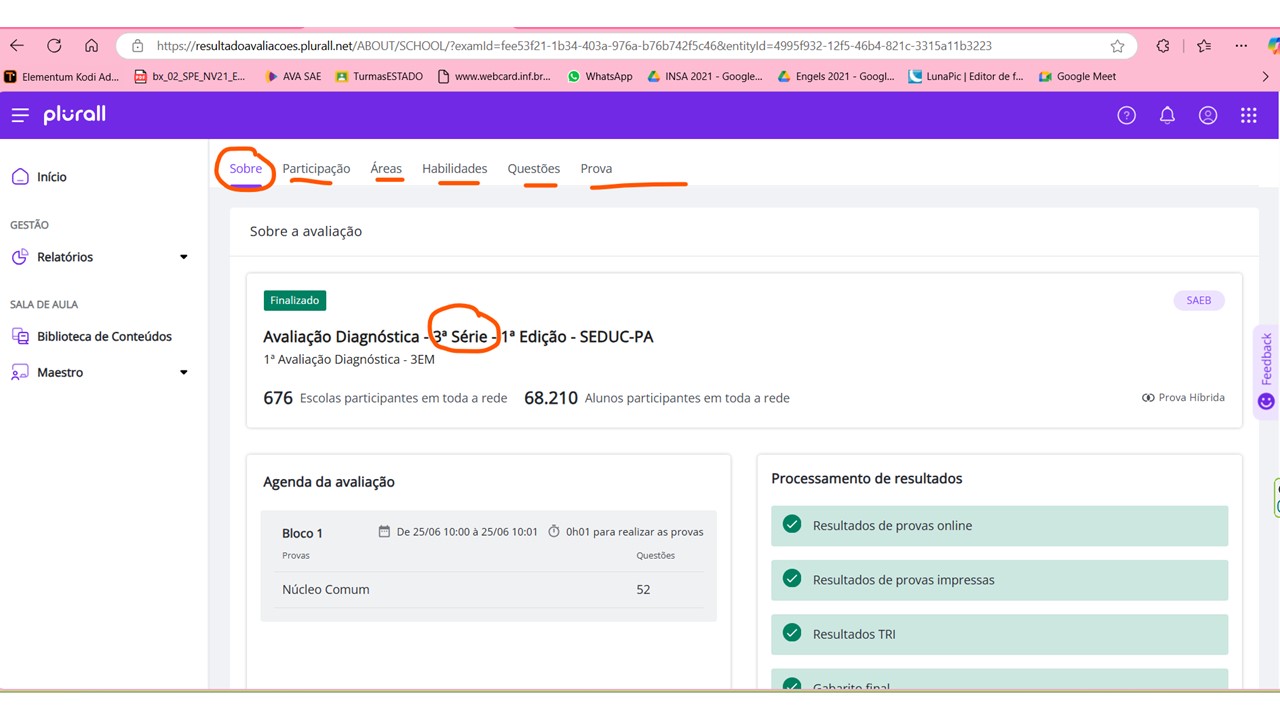Click Agenda da avaliação heading
1280x720 pixels.
[329, 482]
